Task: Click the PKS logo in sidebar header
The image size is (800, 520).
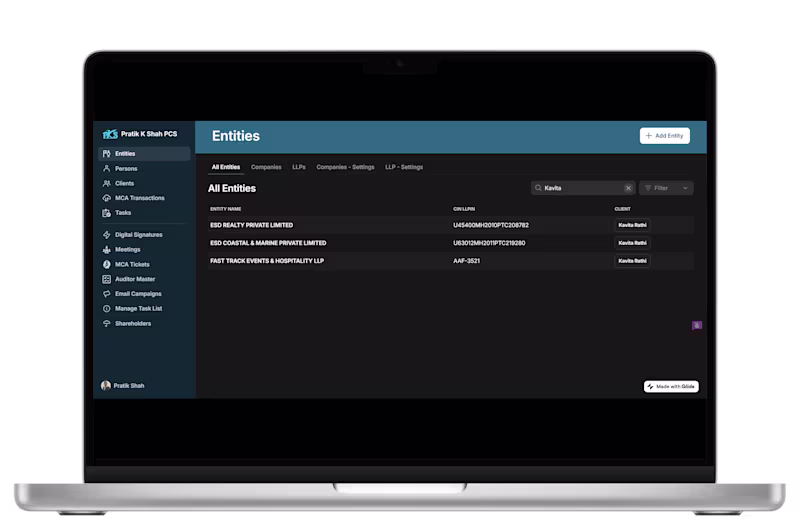Action: (110, 134)
